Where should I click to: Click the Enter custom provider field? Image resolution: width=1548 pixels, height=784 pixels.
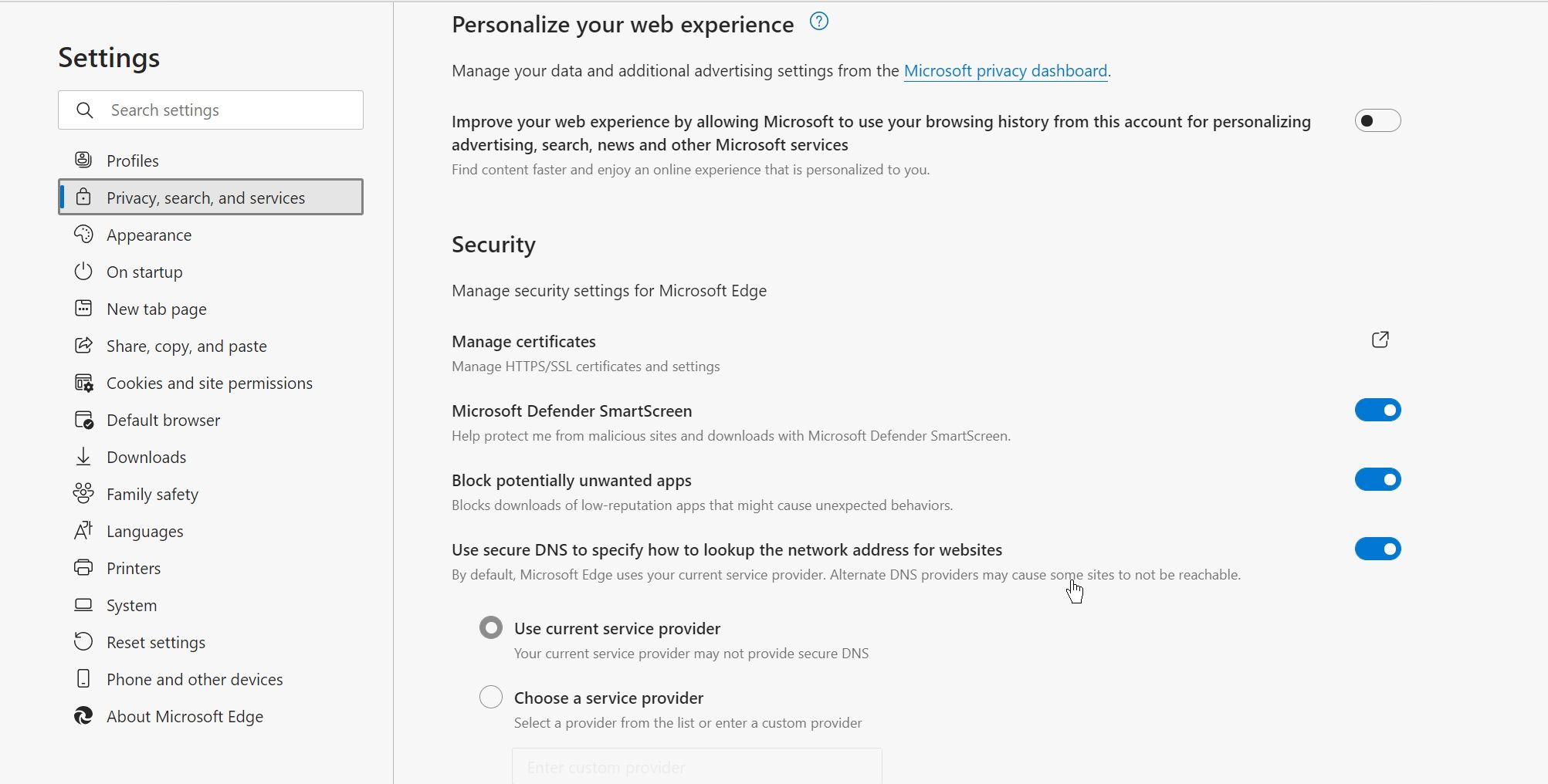696,767
